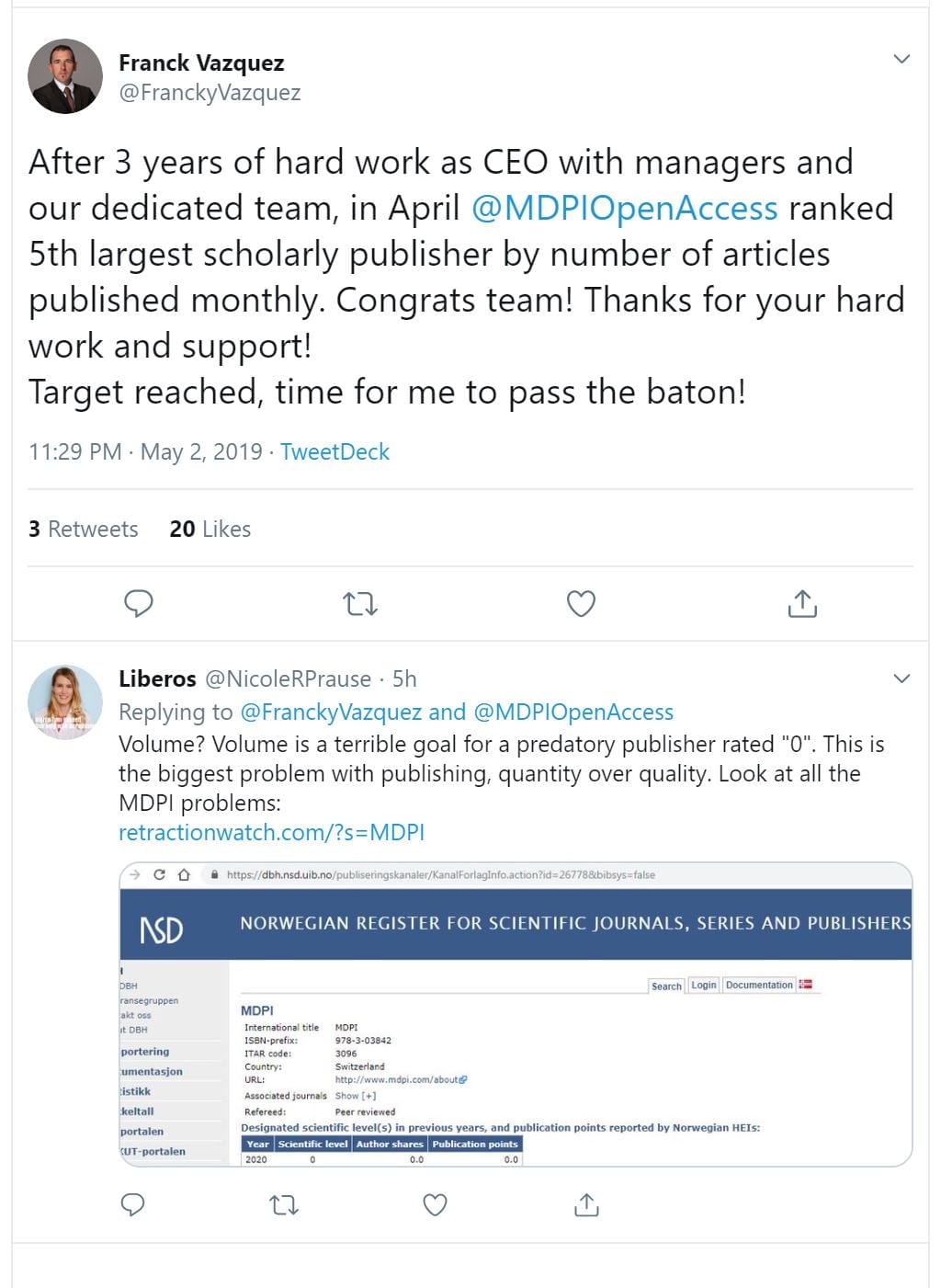941x1288 pixels.
Task: Open the @MDPIOpenAccess mention in the main tweet
Action: pyautogui.click(x=624, y=208)
